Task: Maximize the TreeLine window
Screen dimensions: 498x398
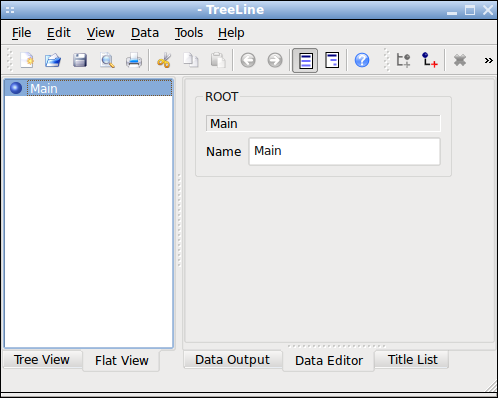Action: (470, 10)
